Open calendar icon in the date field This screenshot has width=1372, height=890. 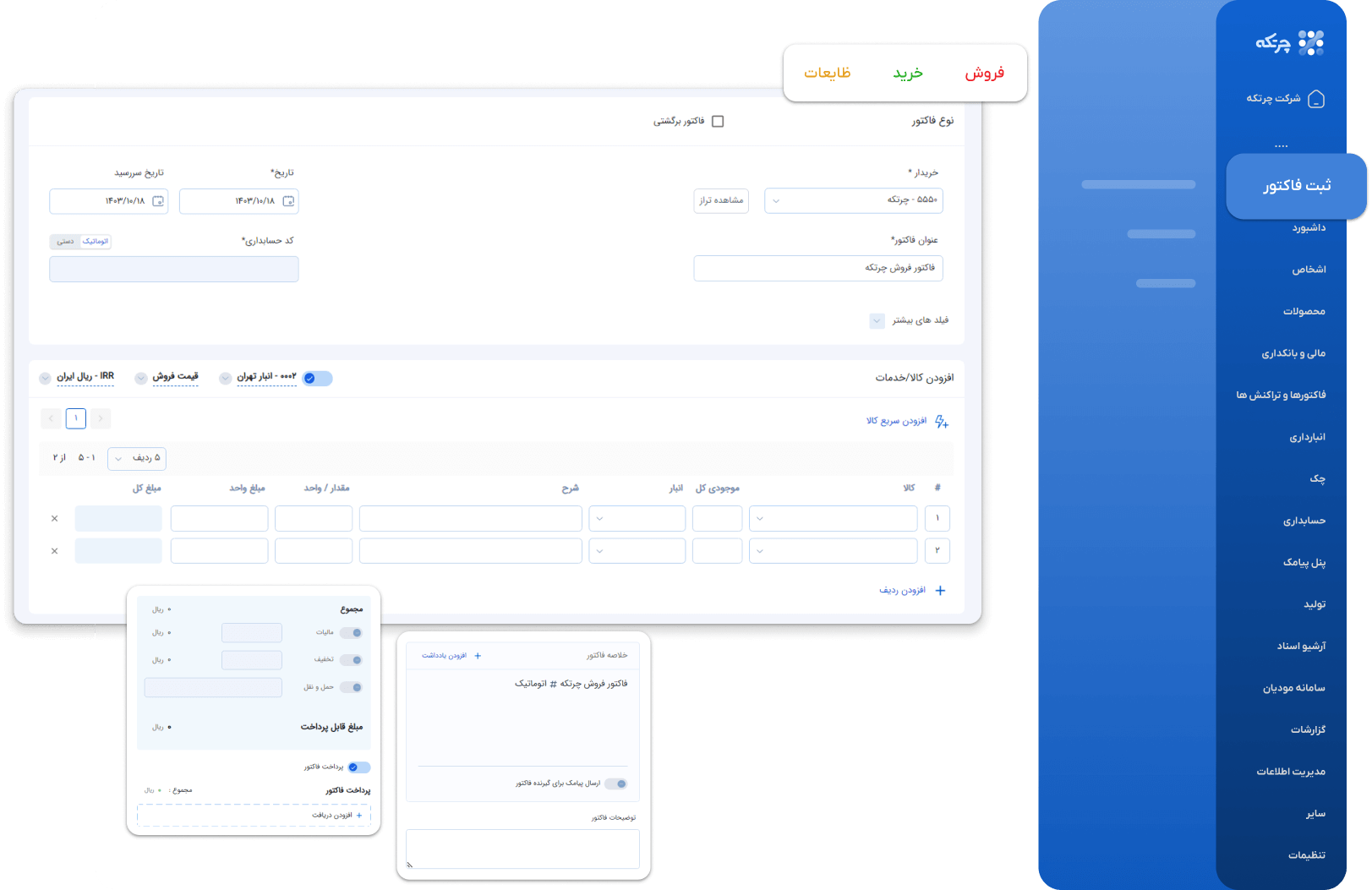point(288,201)
